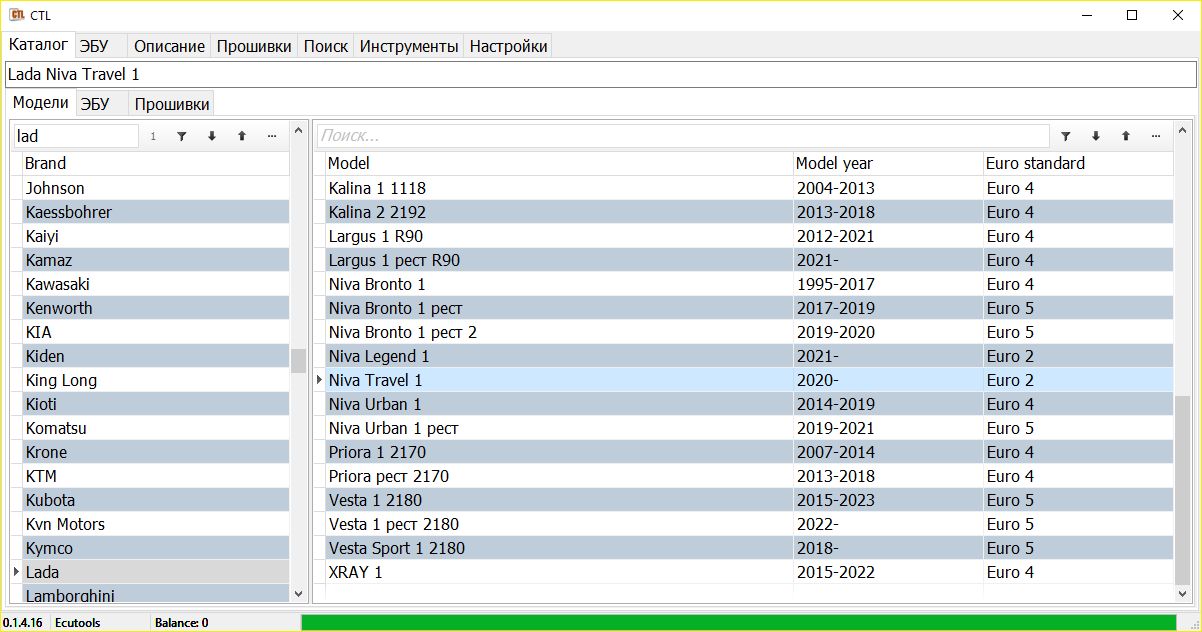Select the Модели sub-tab
1202x632 pixels.
(x=41, y=103)
